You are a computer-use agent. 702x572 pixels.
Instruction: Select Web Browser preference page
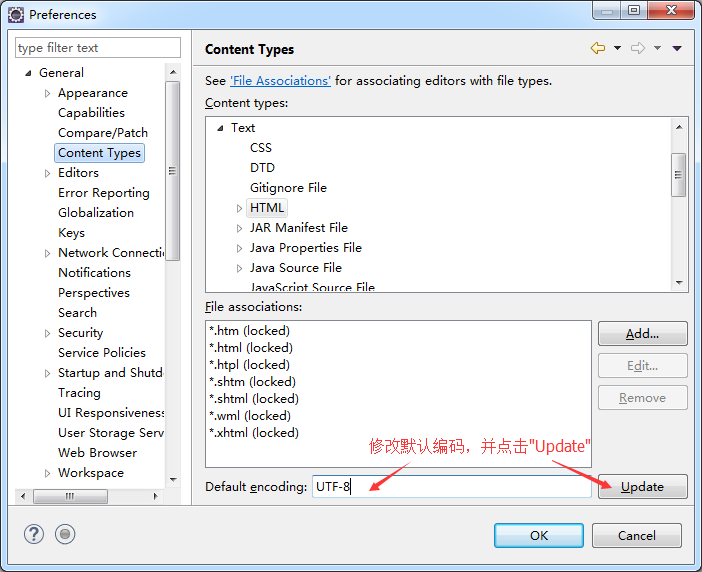pos(98,453)
